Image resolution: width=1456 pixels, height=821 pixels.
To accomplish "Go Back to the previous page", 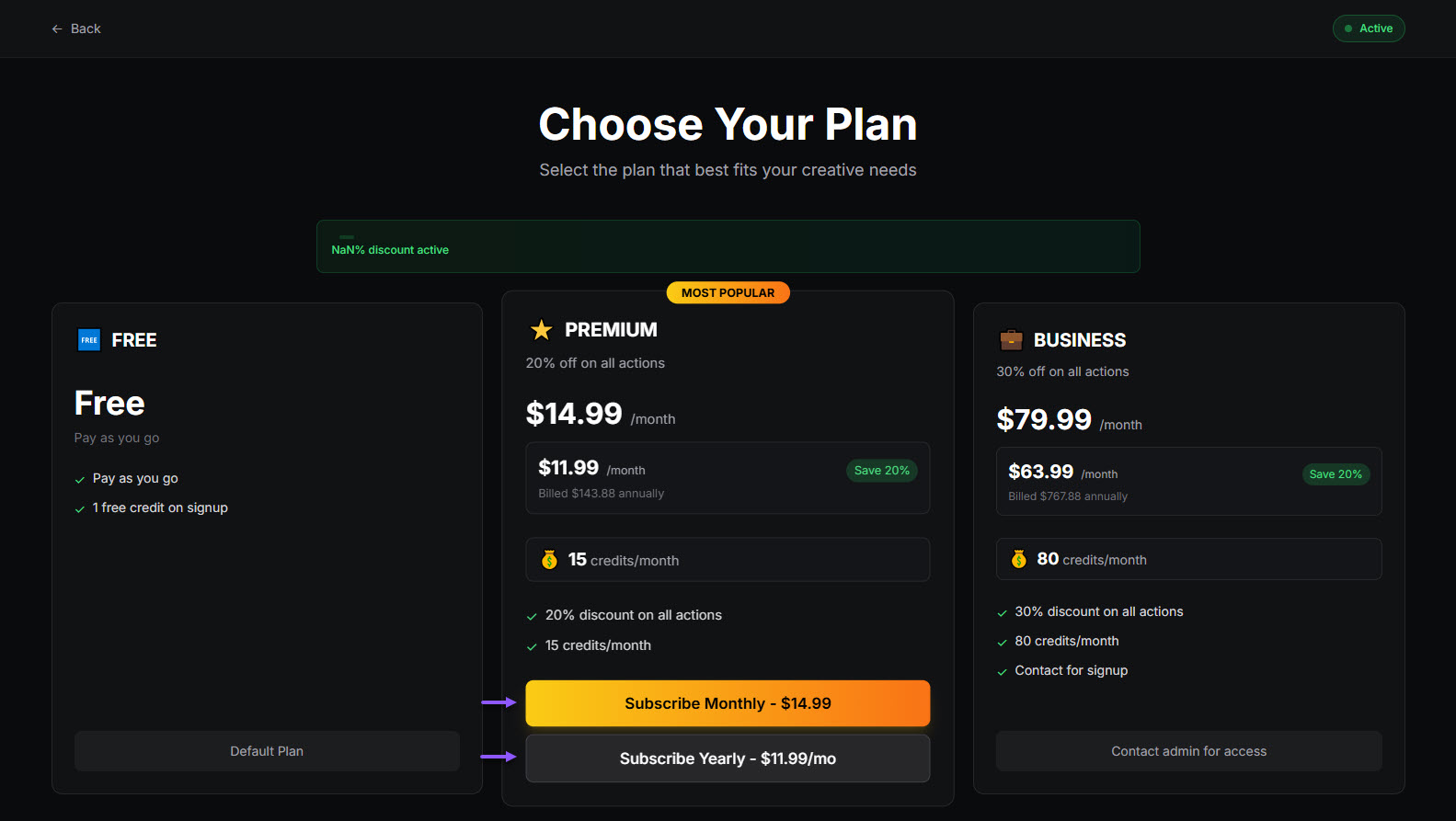I will 77,29.
